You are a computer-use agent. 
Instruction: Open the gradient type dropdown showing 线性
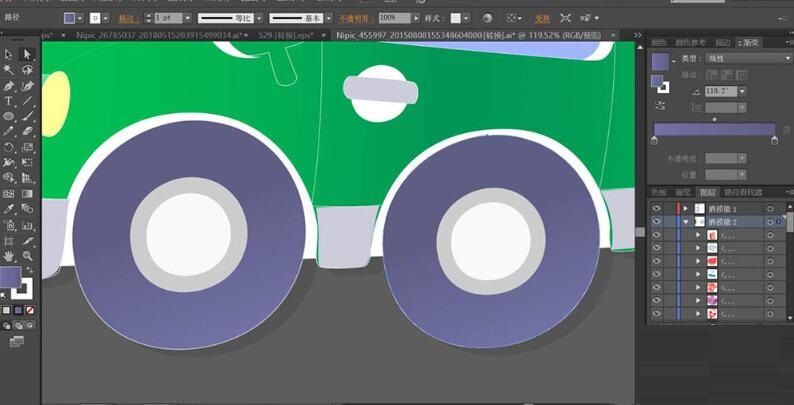[748, 58]
